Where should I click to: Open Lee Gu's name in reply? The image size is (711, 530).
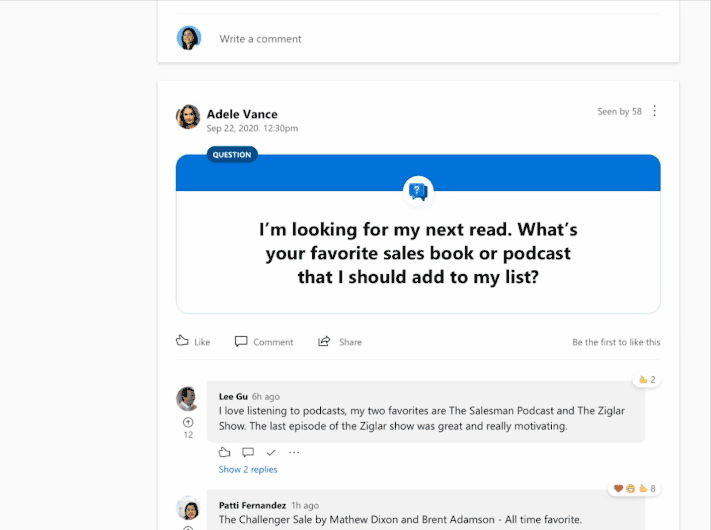[x=233, y=396]
